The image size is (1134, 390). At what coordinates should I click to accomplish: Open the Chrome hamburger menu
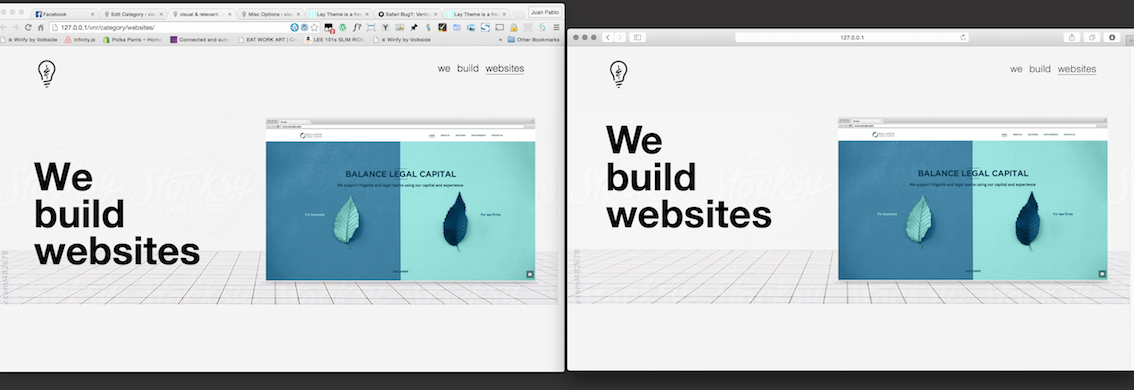556,27
